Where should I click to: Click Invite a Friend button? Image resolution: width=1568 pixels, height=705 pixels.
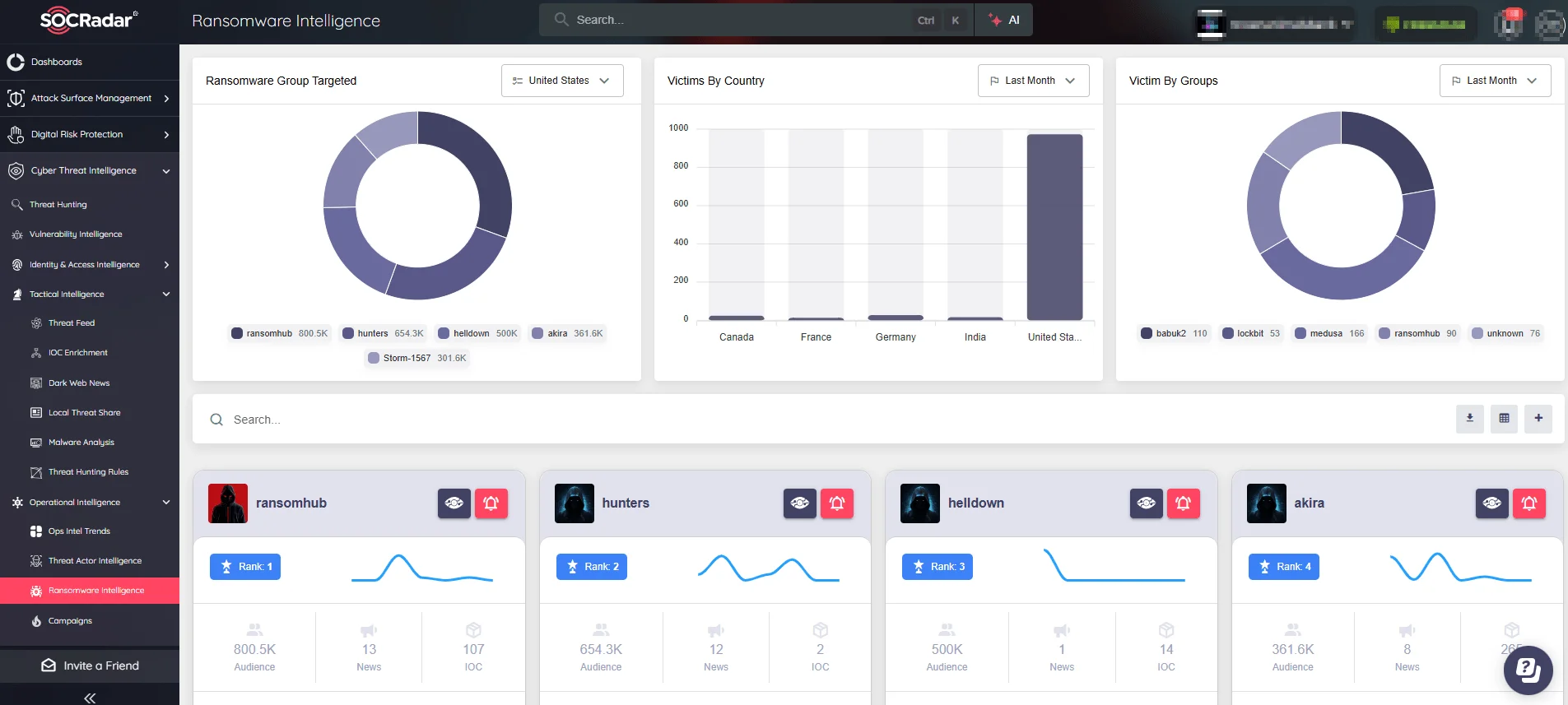[90, 666]
